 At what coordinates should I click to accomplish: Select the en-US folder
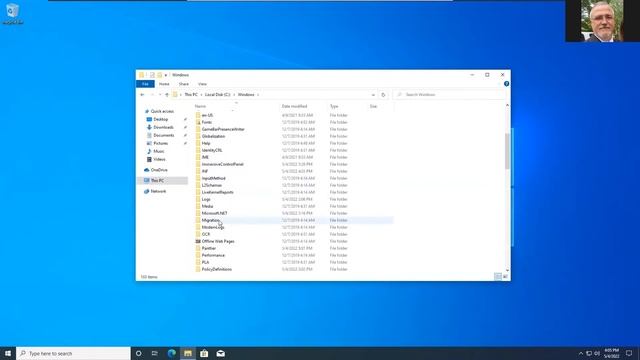click(207, 116)
